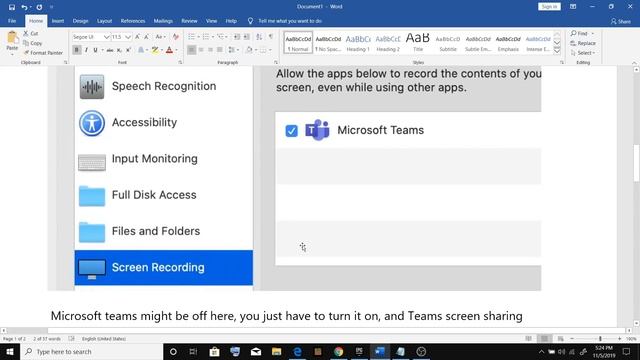The image size is (640, 360).
Task: Apply the Heading 1 style
Action: tap(358, 42)
